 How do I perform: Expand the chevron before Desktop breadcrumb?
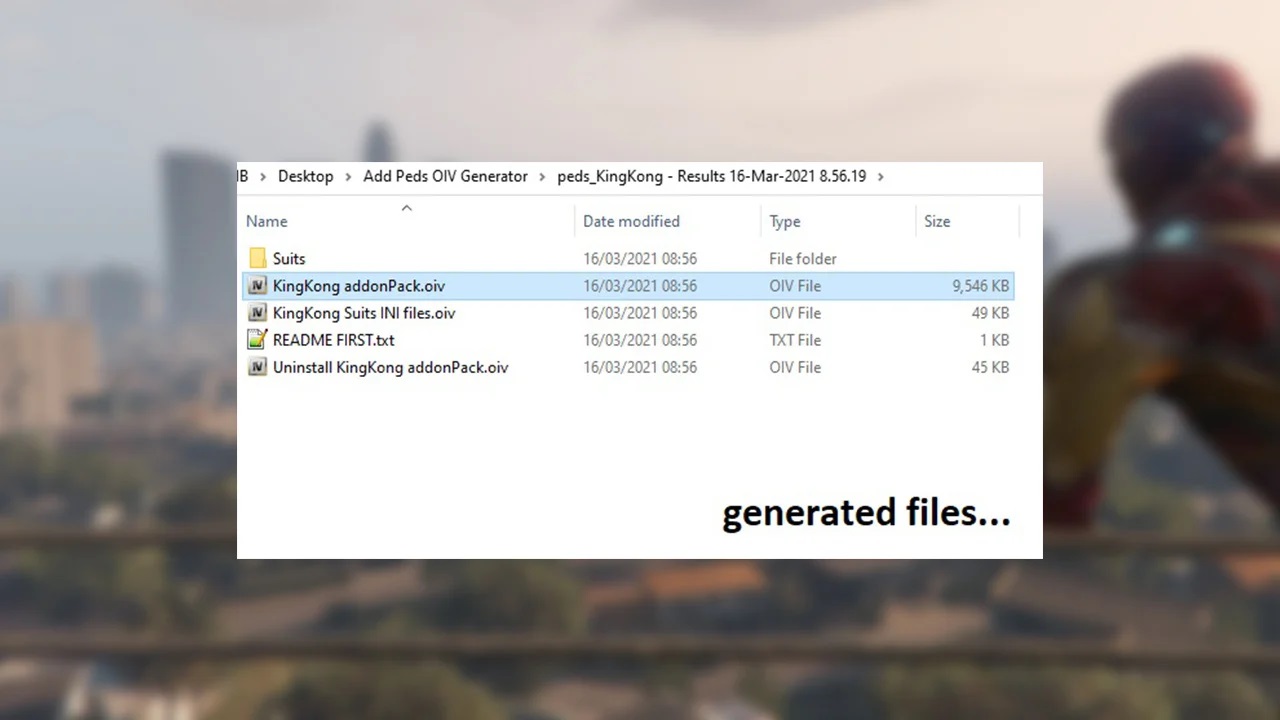pos(263,177)
